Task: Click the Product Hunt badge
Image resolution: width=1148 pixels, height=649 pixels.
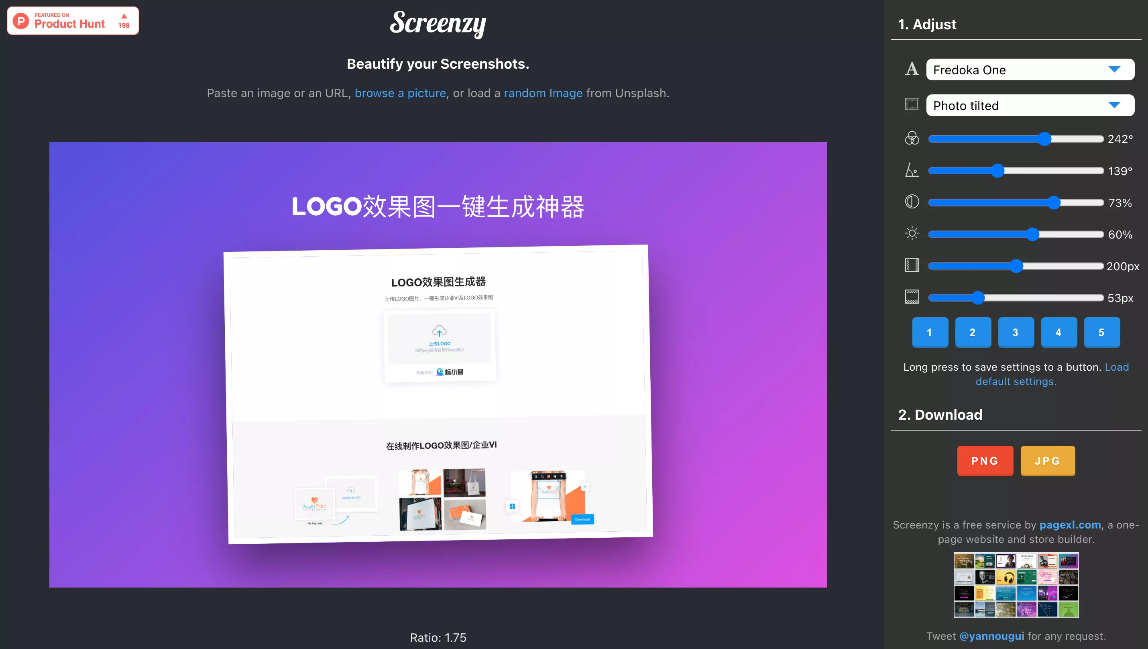Action: (72, 20)
